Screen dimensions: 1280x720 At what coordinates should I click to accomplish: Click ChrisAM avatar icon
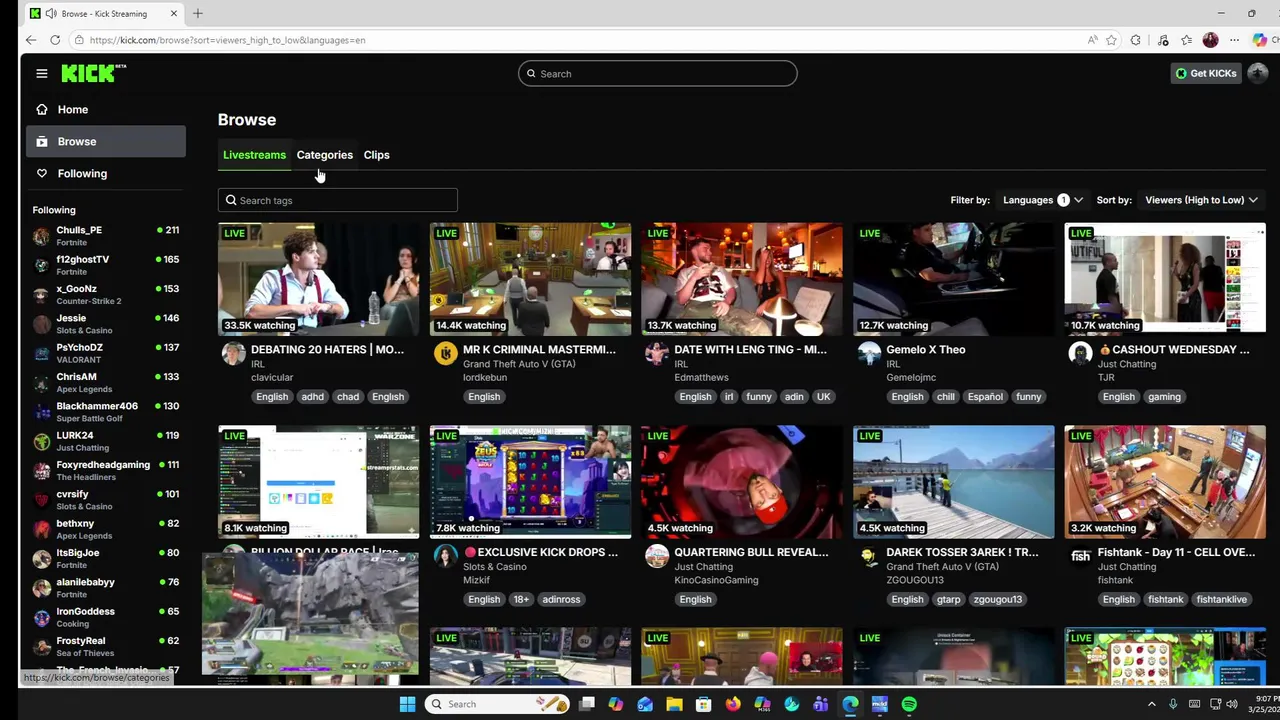[41, 383]
